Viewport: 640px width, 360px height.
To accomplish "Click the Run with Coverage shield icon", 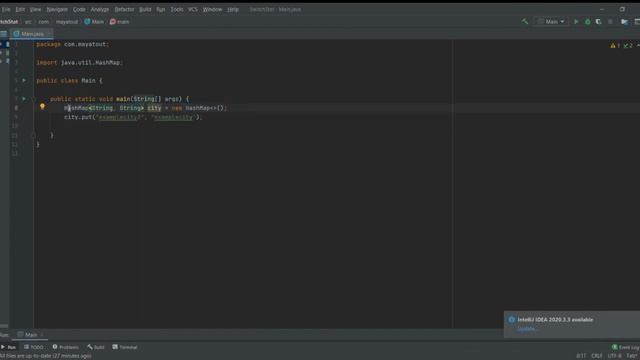I will 598,21.
